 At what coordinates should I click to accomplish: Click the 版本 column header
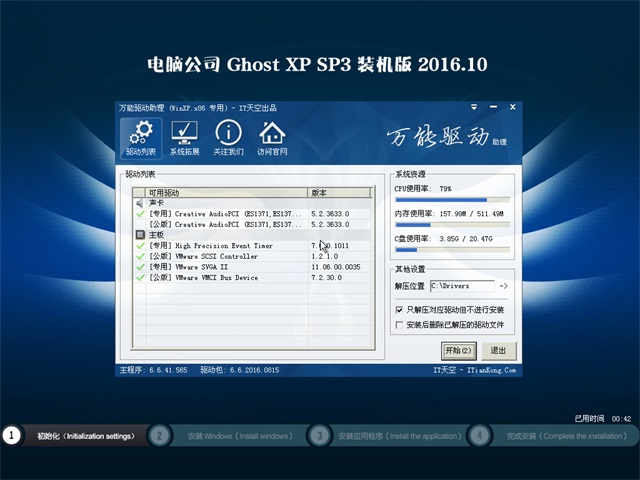(x=339, y=193)
